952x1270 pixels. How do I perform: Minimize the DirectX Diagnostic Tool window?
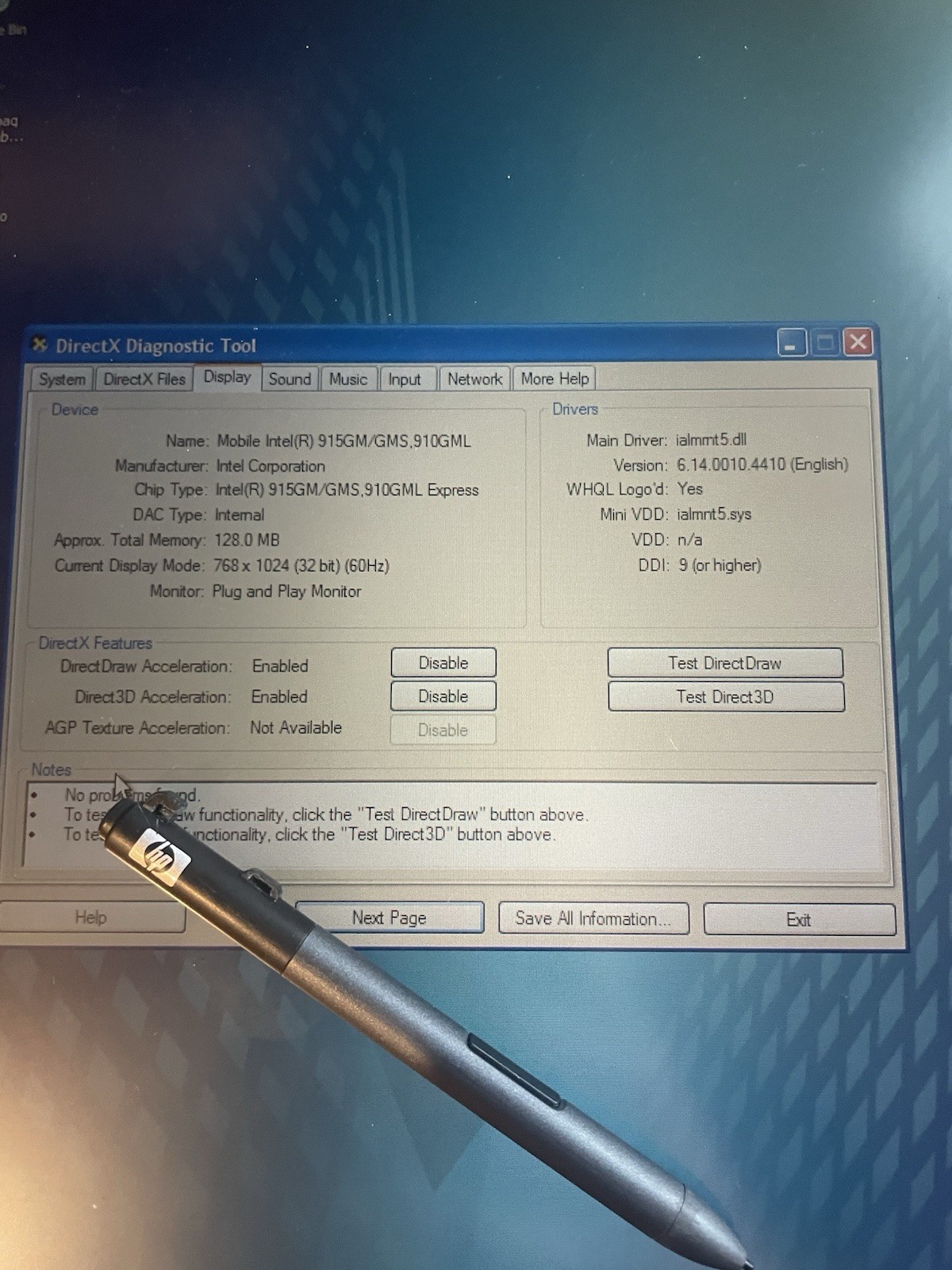(x=791, y=343)
